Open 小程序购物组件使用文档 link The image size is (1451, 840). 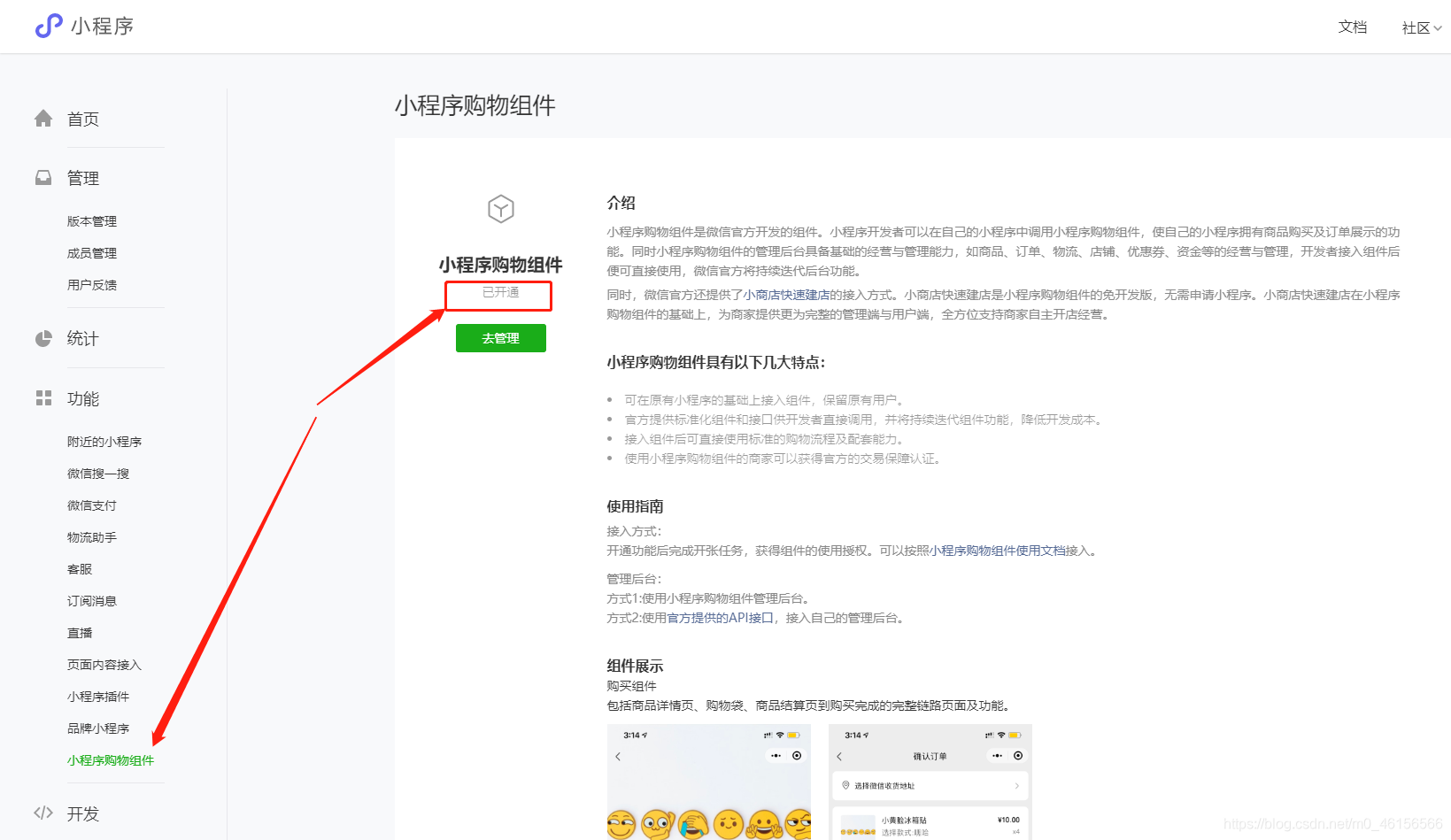point(998,551)
